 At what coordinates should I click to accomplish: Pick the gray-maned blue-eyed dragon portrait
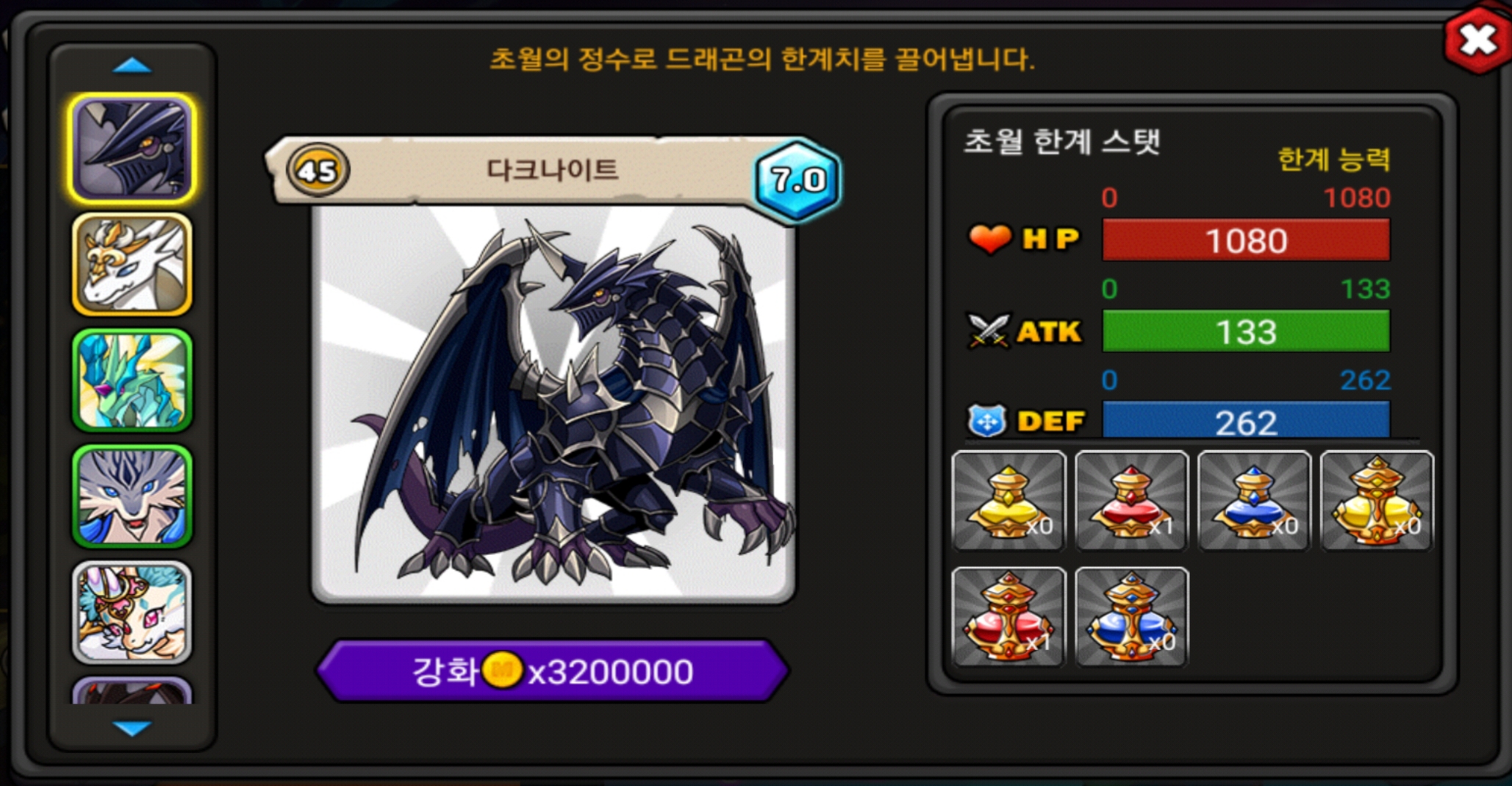132,496
